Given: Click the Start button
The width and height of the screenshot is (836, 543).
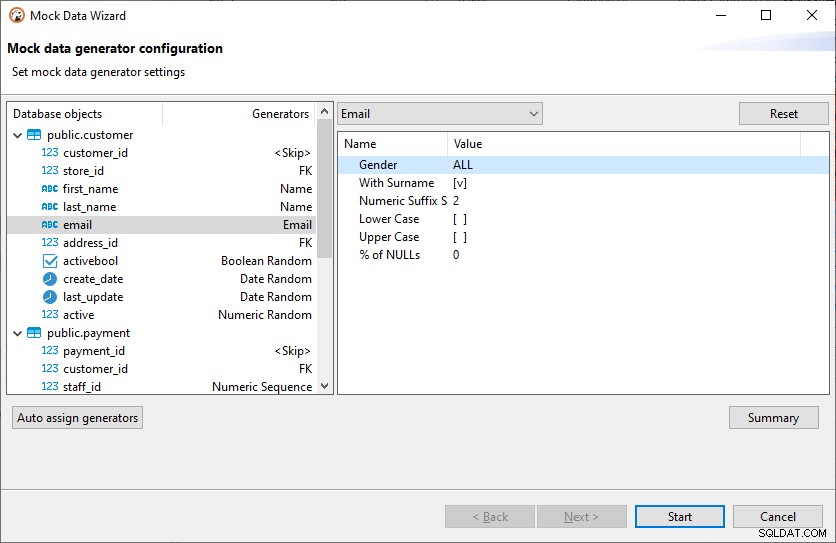Looking at the screenshot, I should (680, 516).
